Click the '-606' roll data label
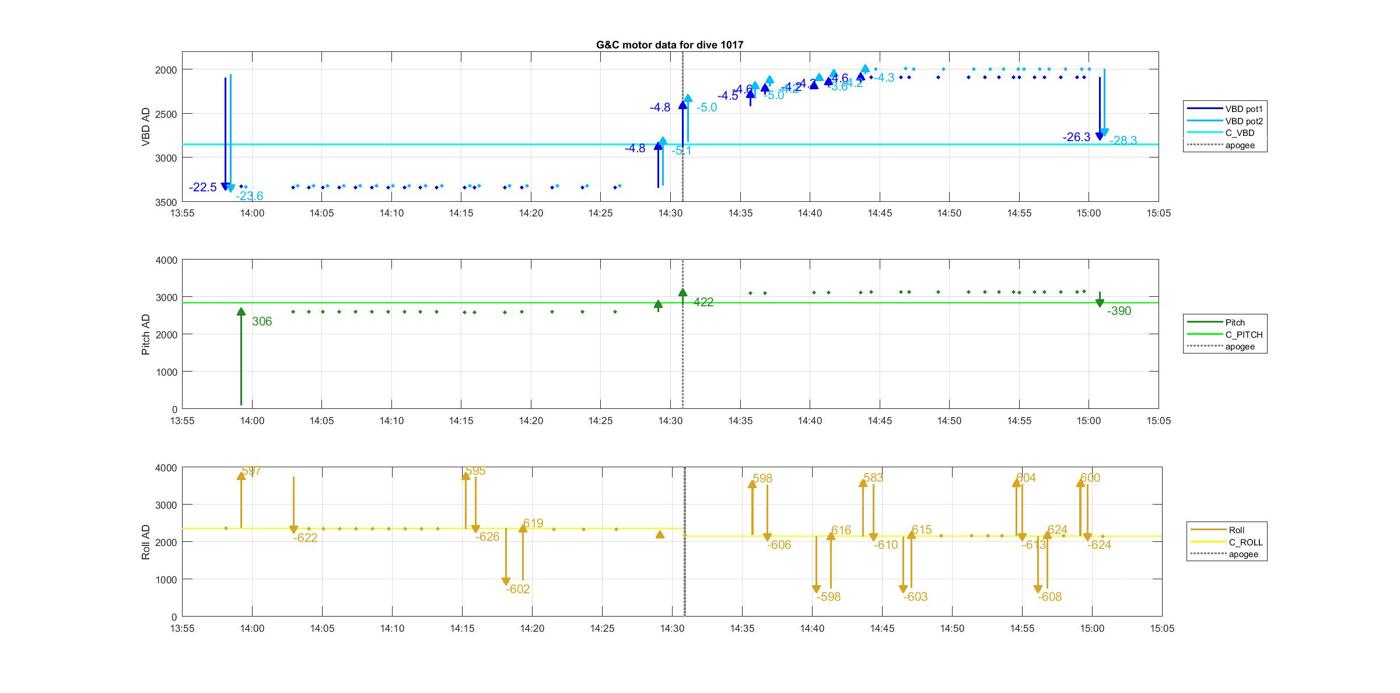 [x=779, y=545]
